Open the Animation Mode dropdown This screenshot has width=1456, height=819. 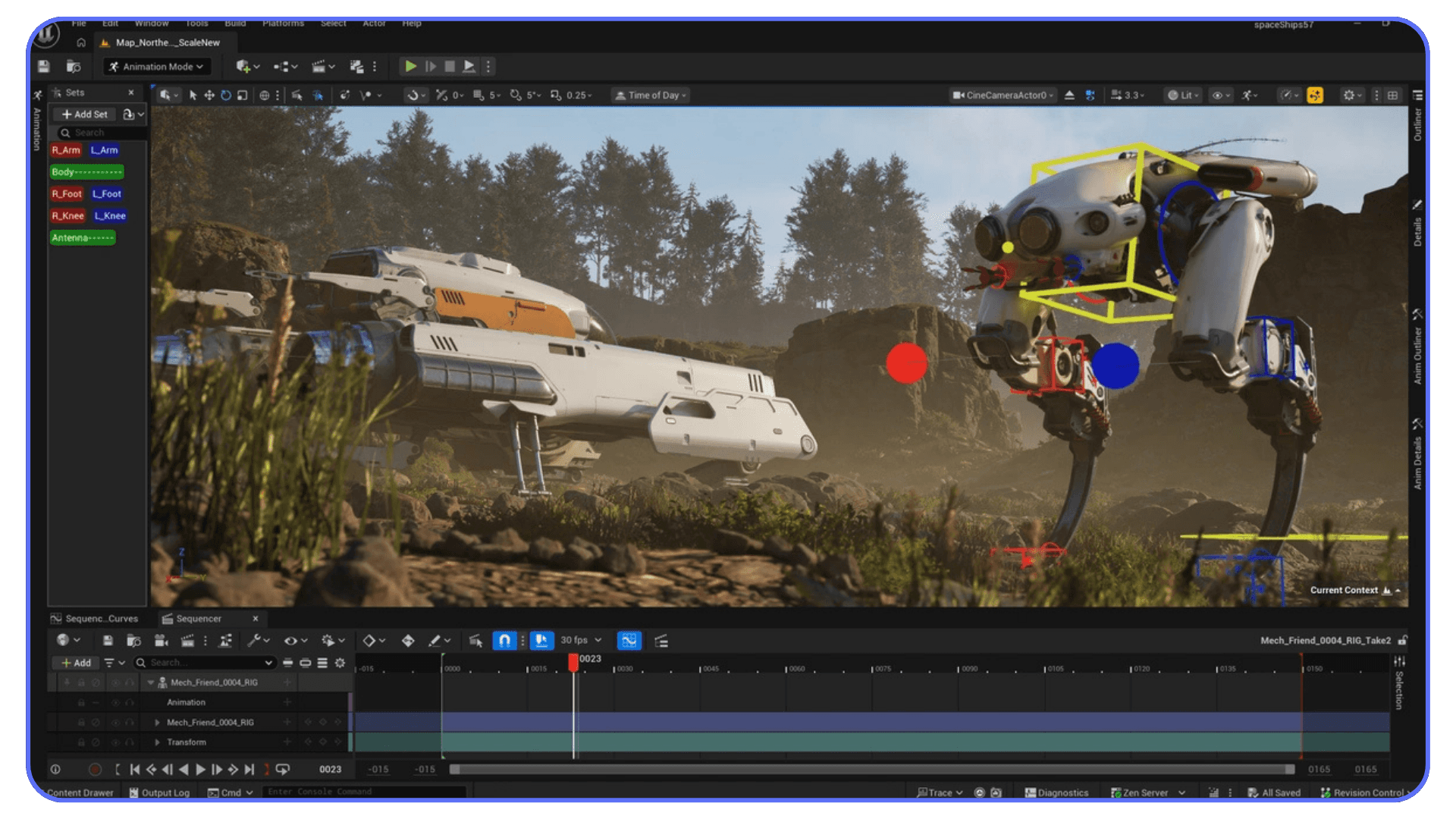pos(156,66)
